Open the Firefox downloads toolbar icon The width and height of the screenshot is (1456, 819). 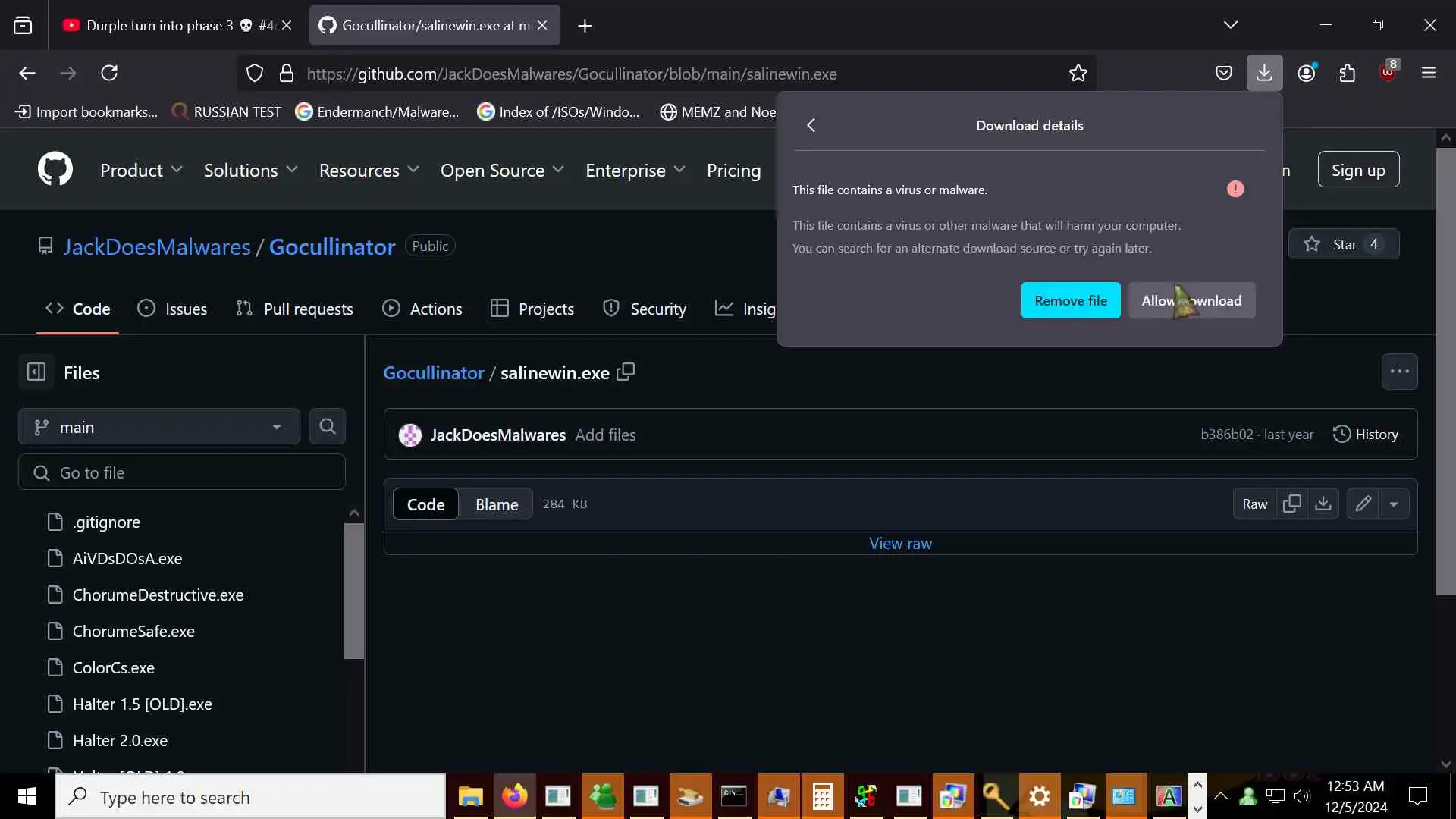(x=1264, y=73)
